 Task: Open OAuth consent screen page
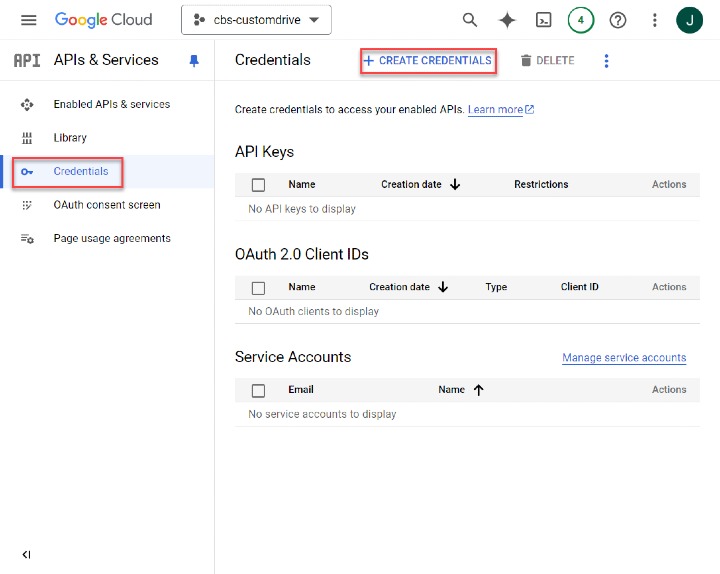click(106, 205)
